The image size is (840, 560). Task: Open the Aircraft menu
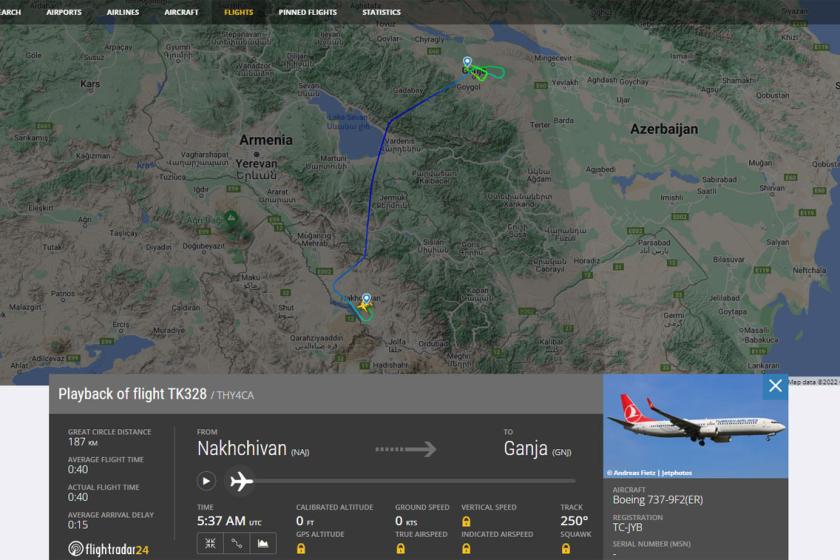181,12
